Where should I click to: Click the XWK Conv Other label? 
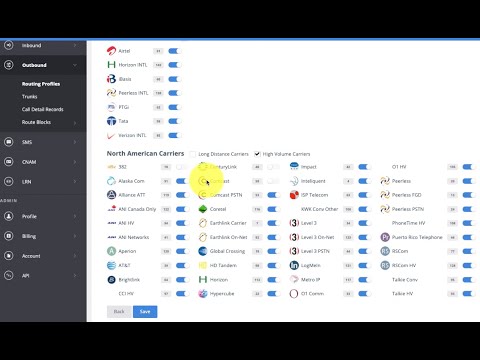pyautogui.click(x=319, y=209)
